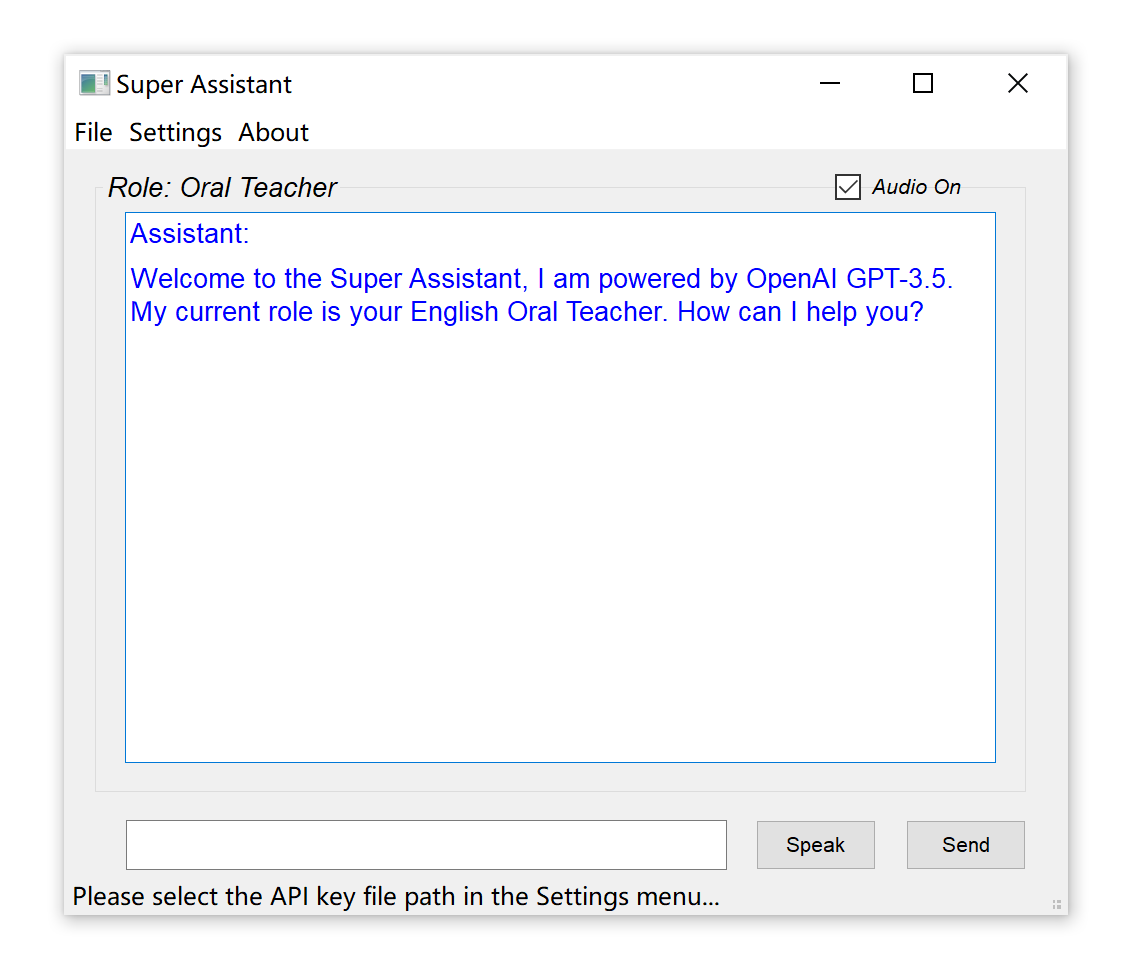Click the API key status bar message
The image size is (1124, 970).
point(396,896)
